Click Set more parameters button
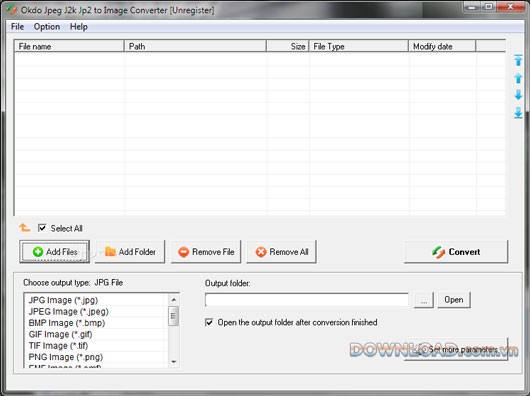The image size is (530, 396). click(x=456, y=349)
